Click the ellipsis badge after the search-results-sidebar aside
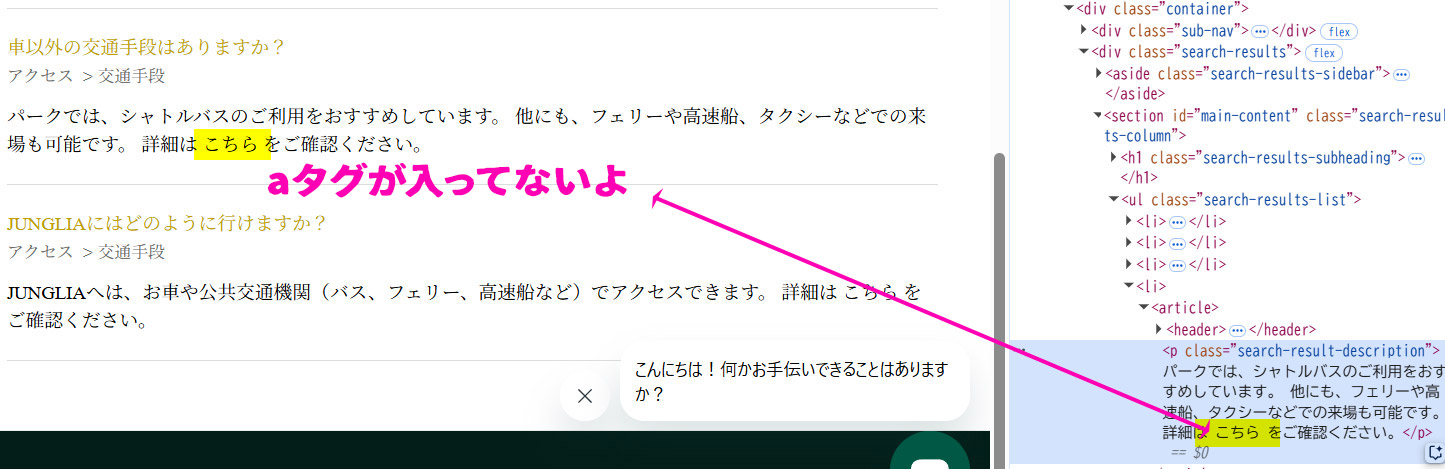 pos(1401,74)
